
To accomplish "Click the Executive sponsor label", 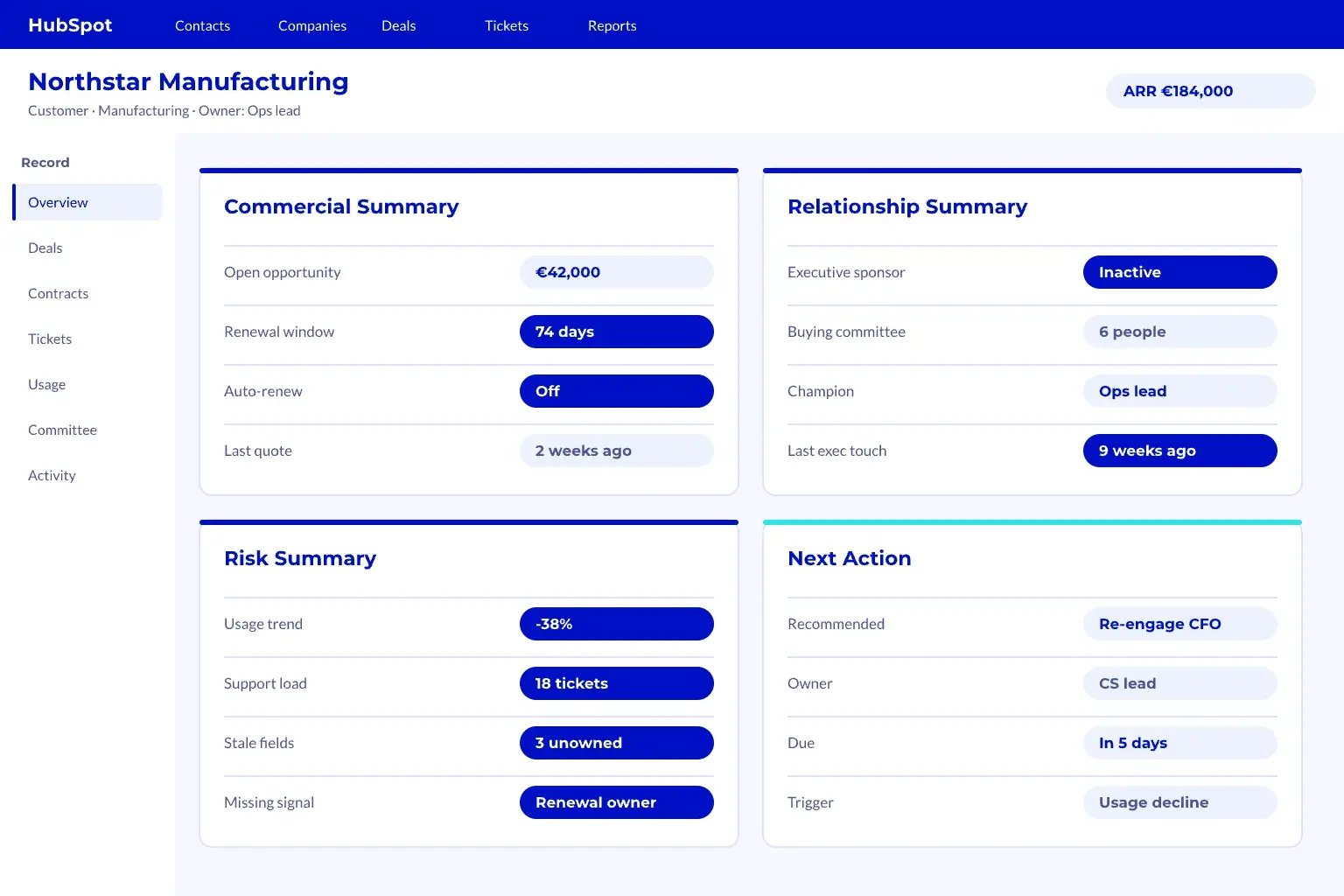I will (x=846, y=272).
